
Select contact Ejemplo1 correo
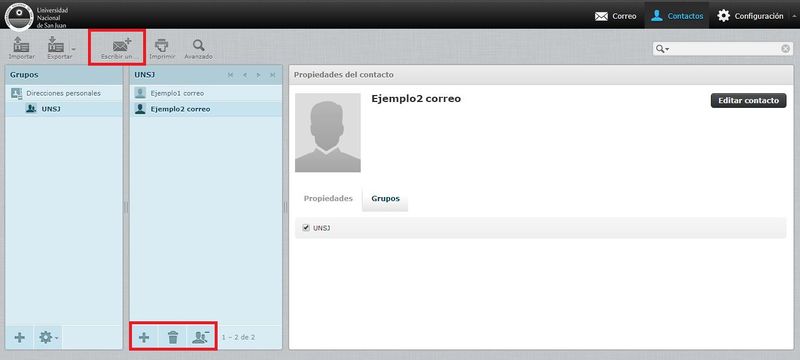205,93
